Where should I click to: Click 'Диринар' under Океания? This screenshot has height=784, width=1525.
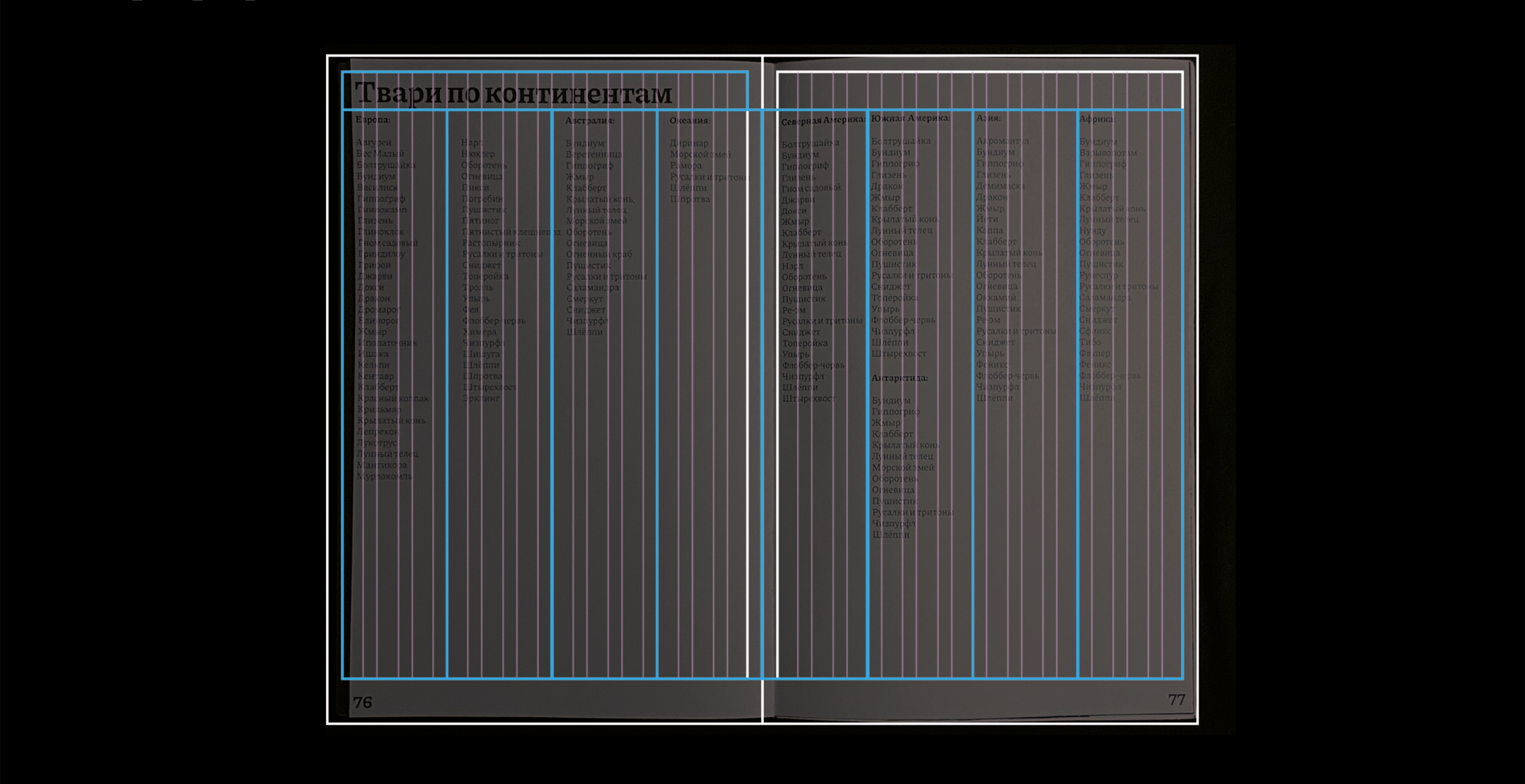tap(689, 143)
